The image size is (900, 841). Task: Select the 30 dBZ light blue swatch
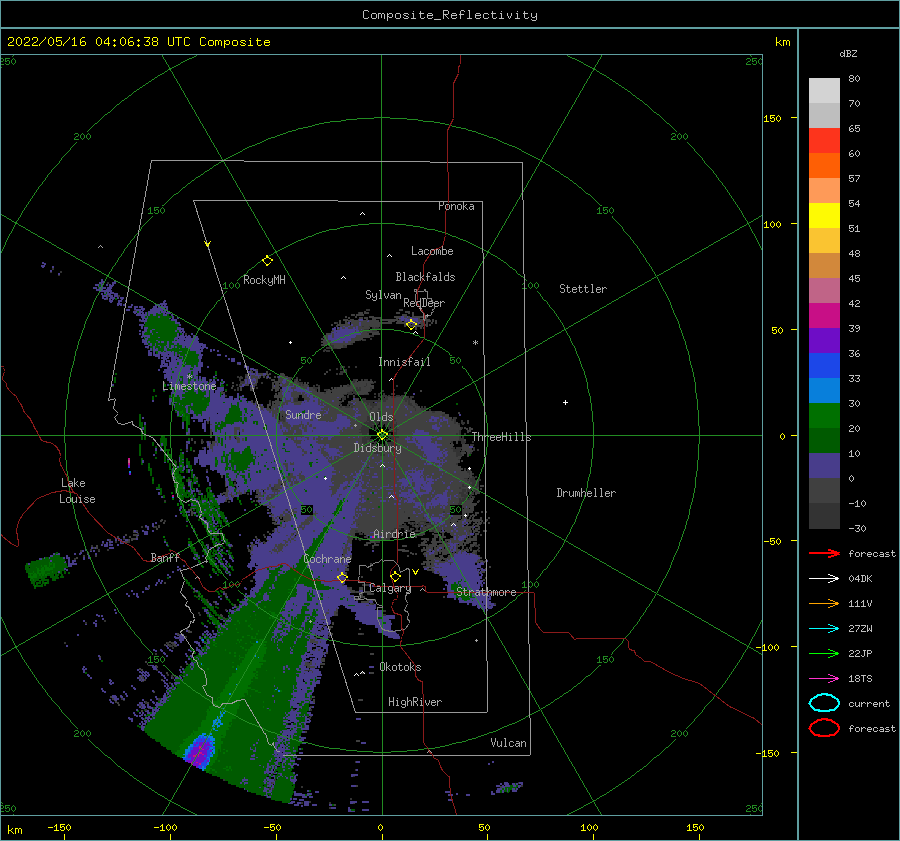tap(824, 390)
